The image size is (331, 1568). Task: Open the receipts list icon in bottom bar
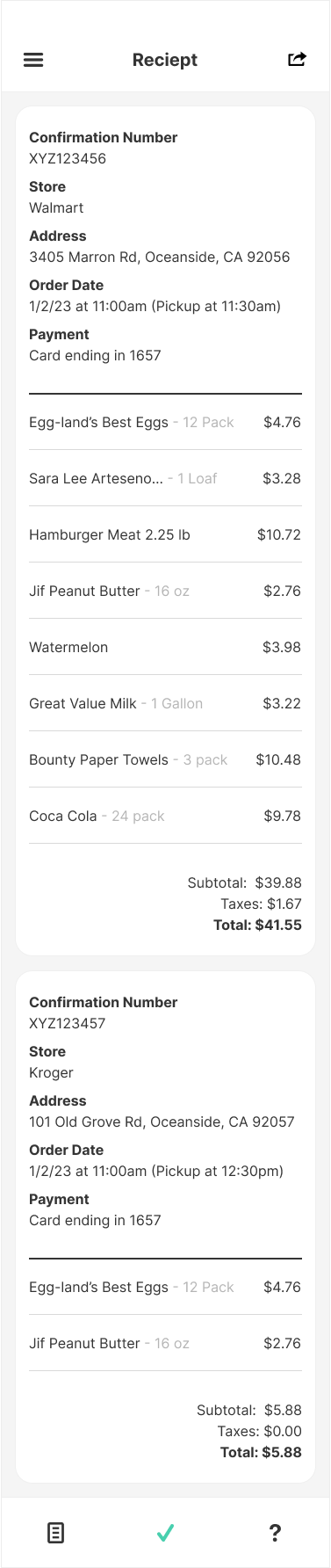pos(55,1533)
